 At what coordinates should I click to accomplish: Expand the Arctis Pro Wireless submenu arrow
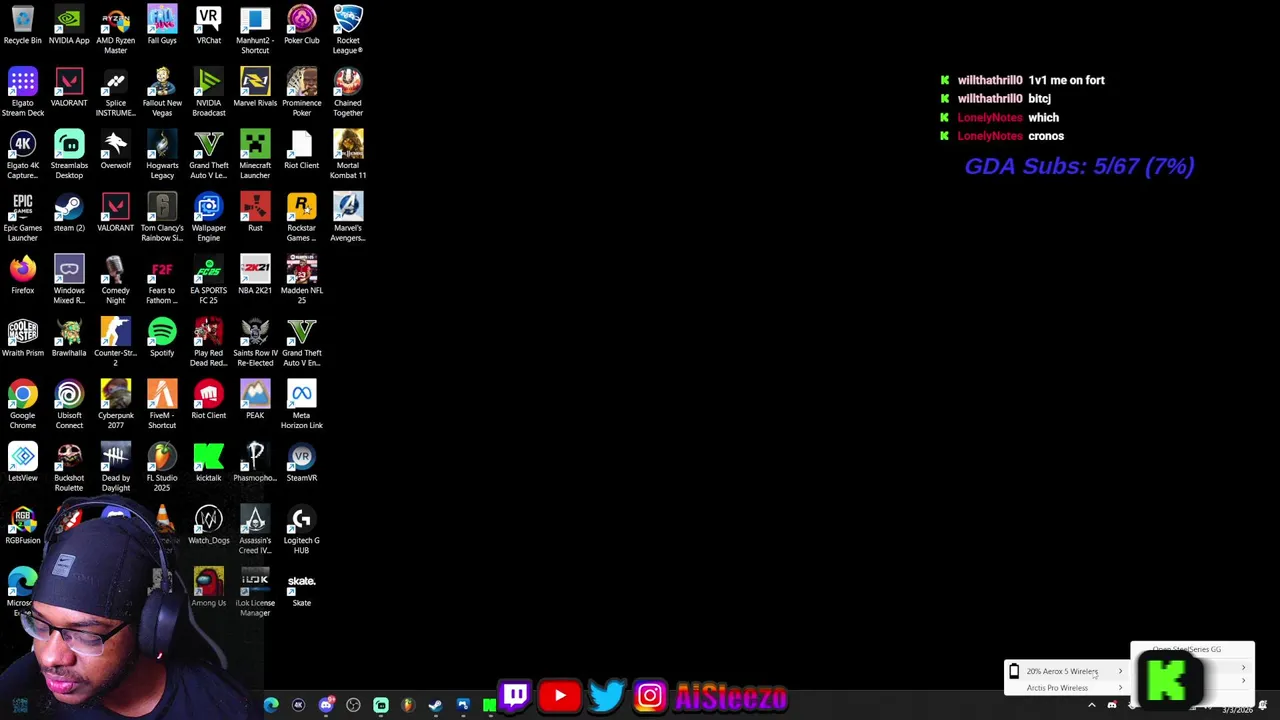1120,688
